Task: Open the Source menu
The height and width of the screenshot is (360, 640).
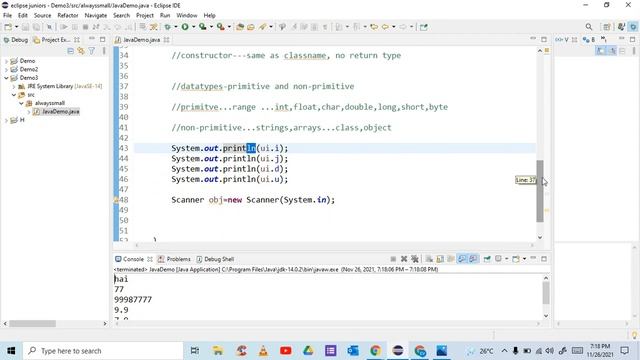Action: click(42, 16)
